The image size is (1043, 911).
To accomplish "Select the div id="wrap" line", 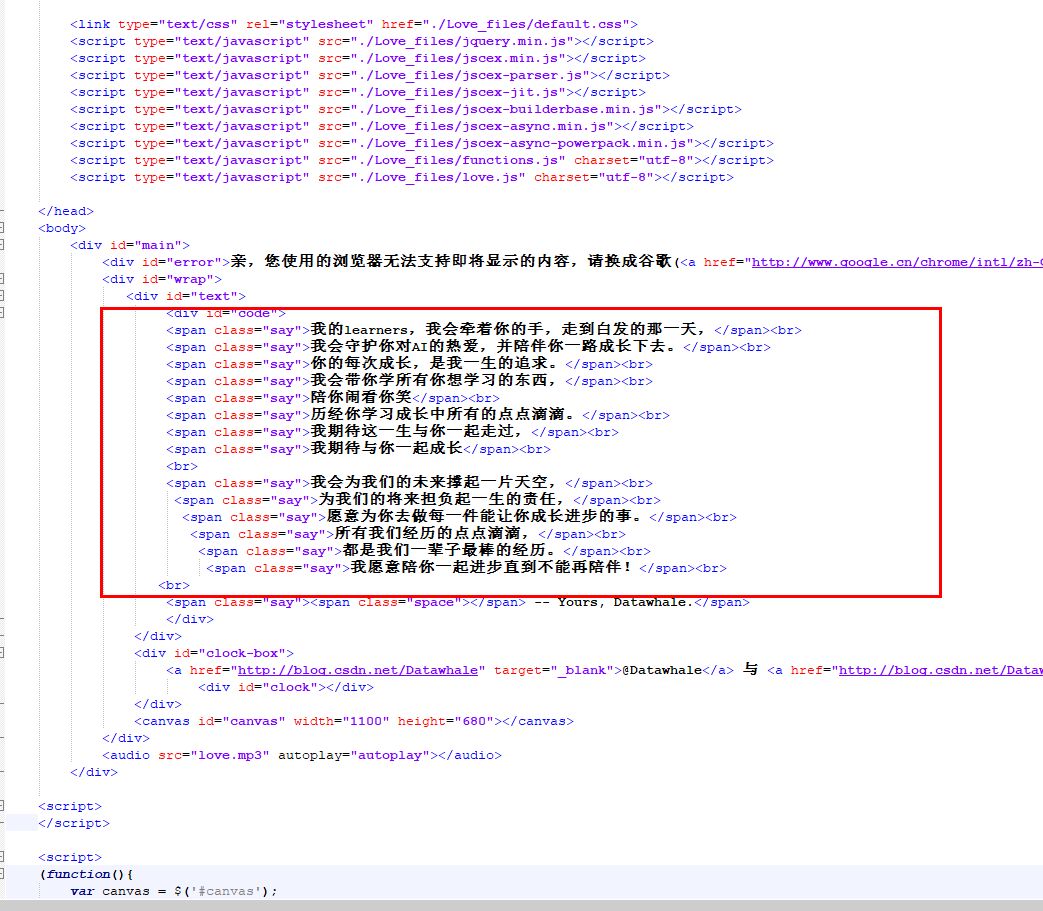I will coord(162,279).
